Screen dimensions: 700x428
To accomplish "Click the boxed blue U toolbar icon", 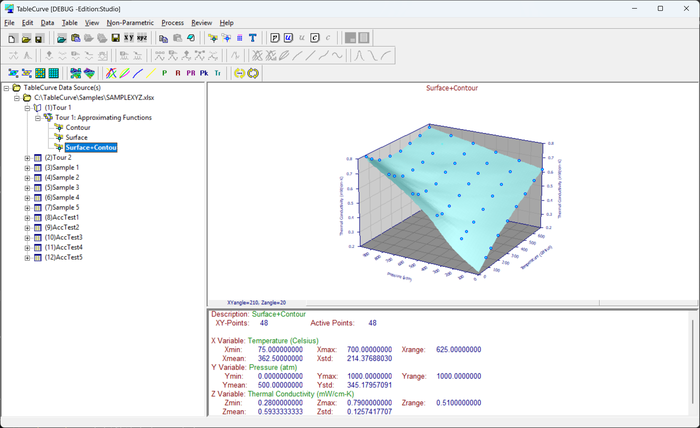I will click(x=288, y=38).
